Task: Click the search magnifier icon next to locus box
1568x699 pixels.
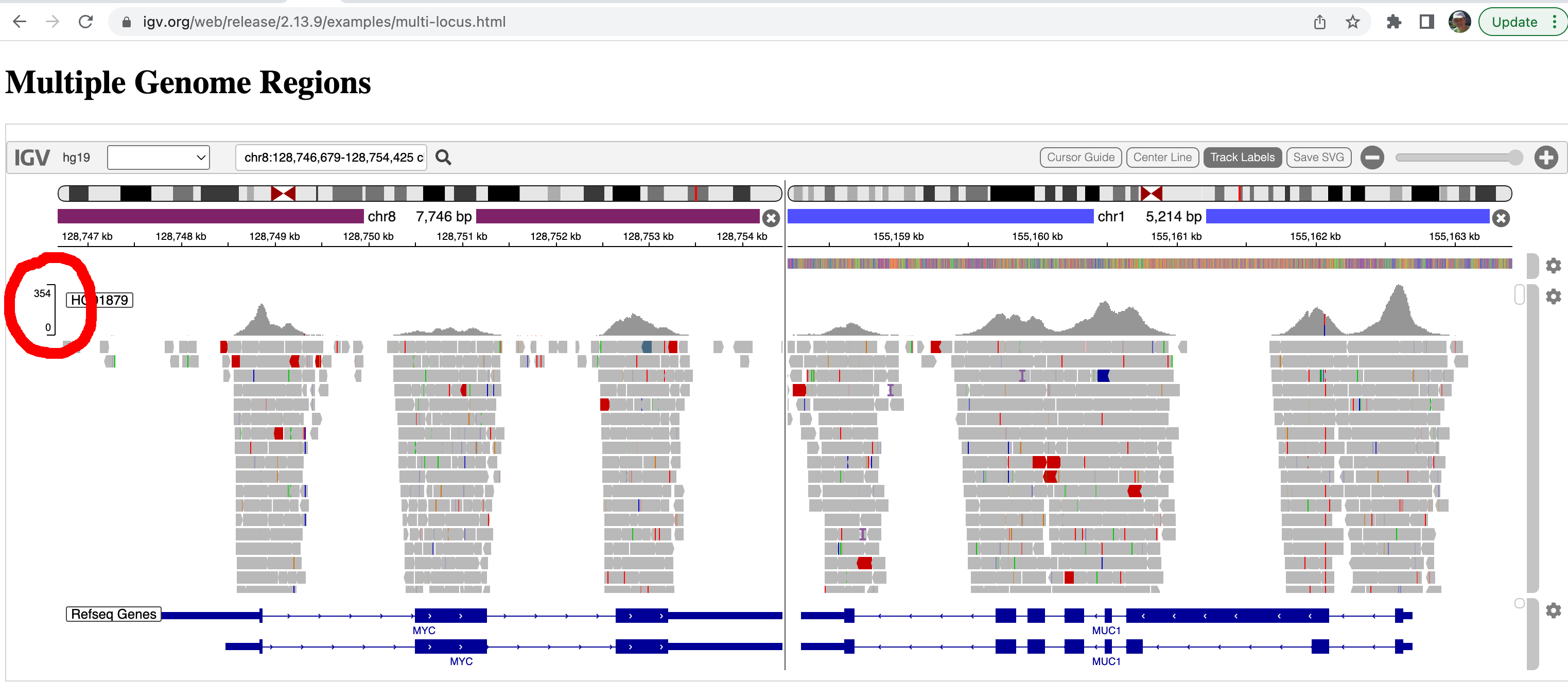Action: [444, 157]
